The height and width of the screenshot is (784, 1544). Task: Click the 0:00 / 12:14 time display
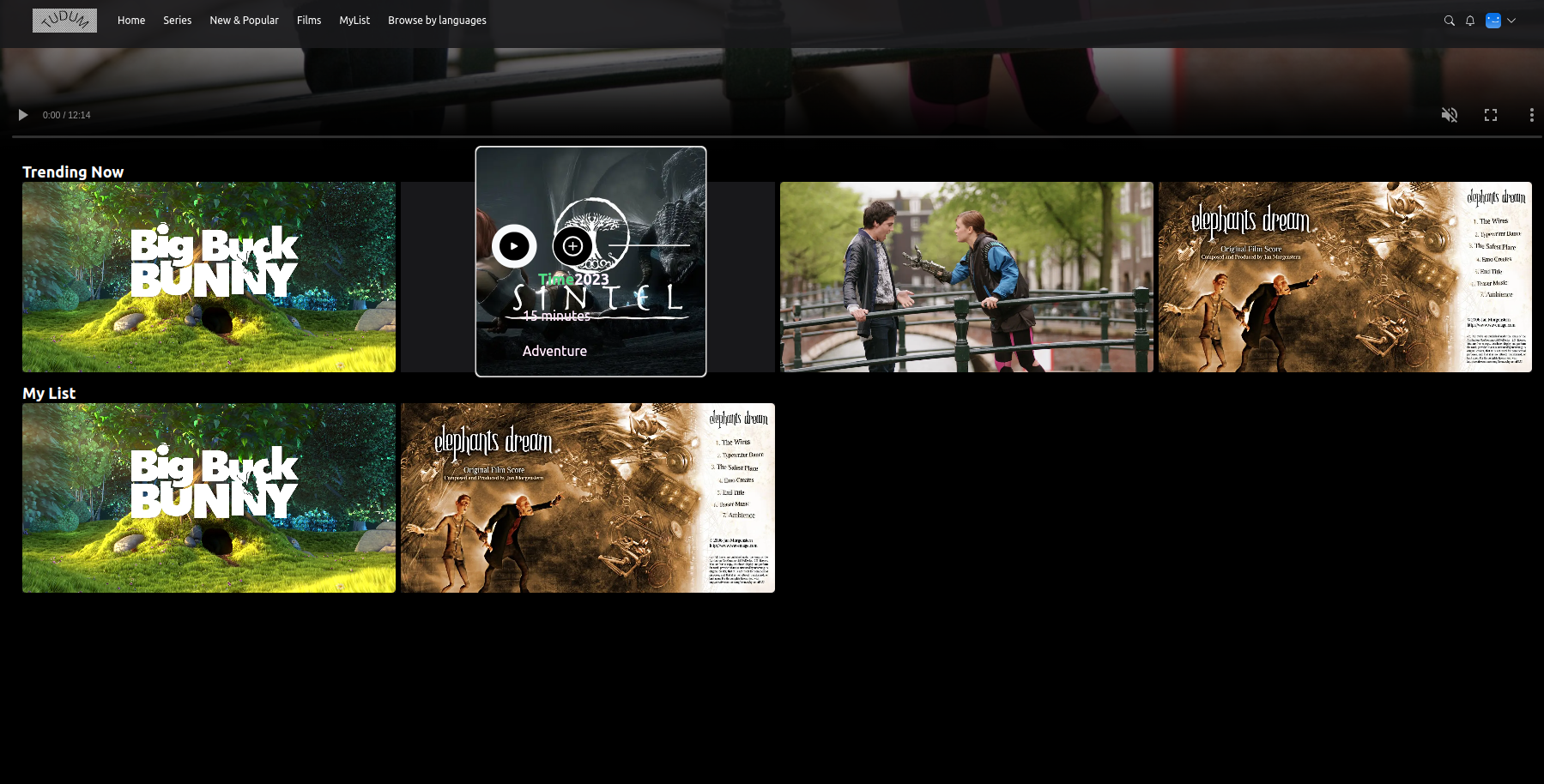coord(67,115)
